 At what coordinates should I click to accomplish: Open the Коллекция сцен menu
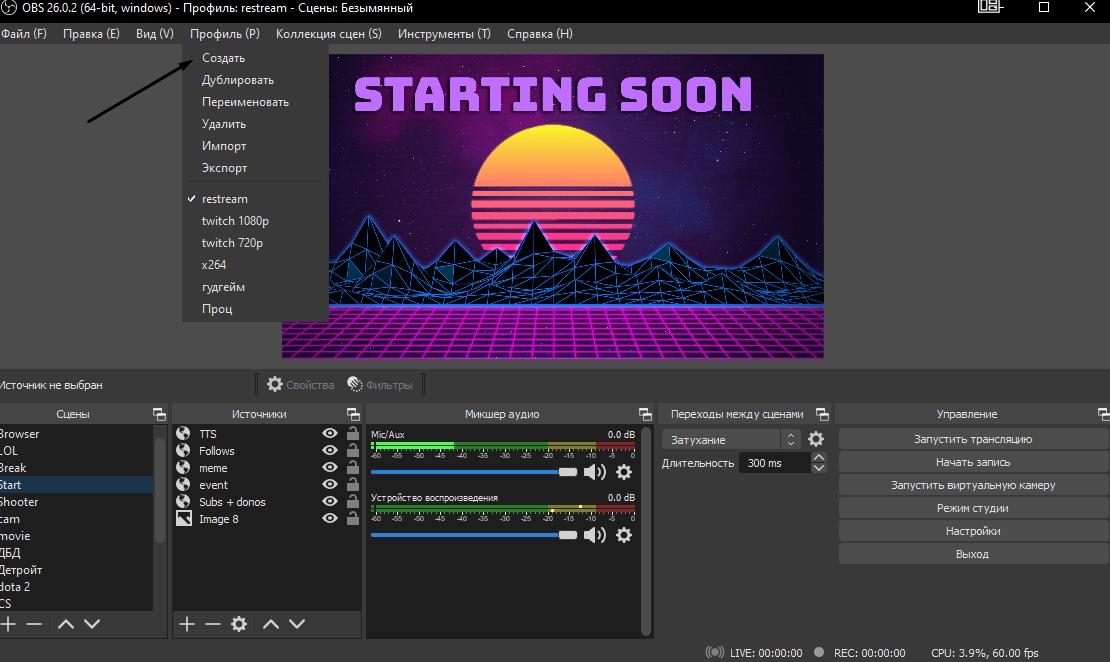click(328, 34)
